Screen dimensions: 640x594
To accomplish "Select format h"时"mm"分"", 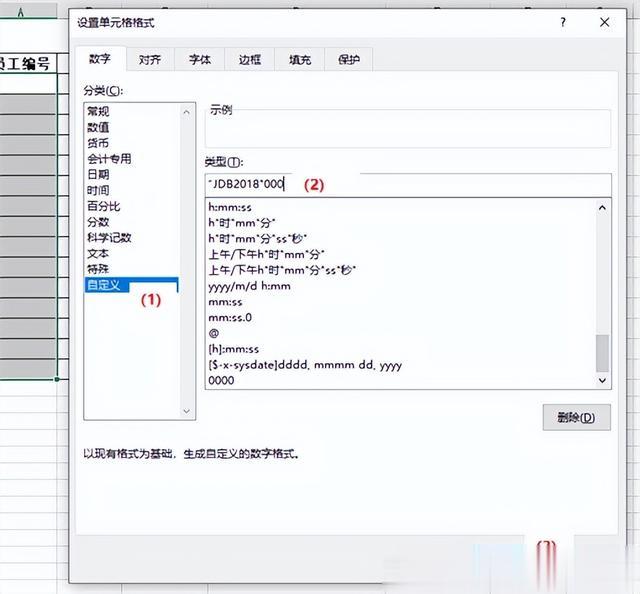I will (x=242, y=223).
